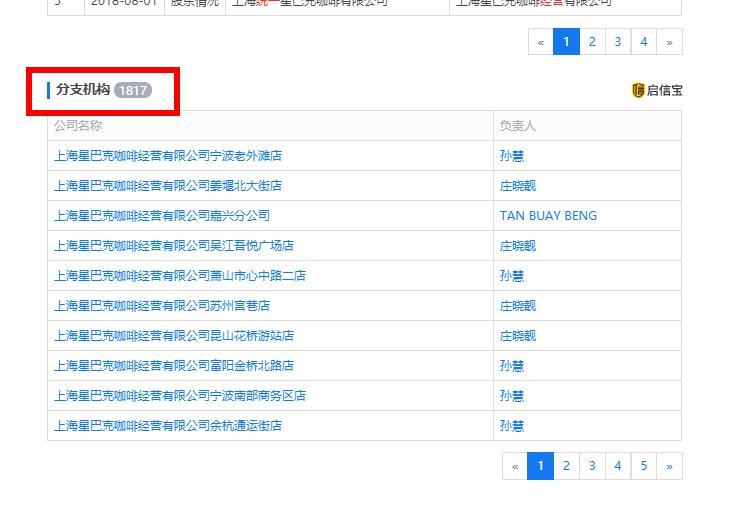Image resolution: width=729 pixels, height=514 pixels.
Task: Click the 公司名称 column header
Action: (78, 125)
